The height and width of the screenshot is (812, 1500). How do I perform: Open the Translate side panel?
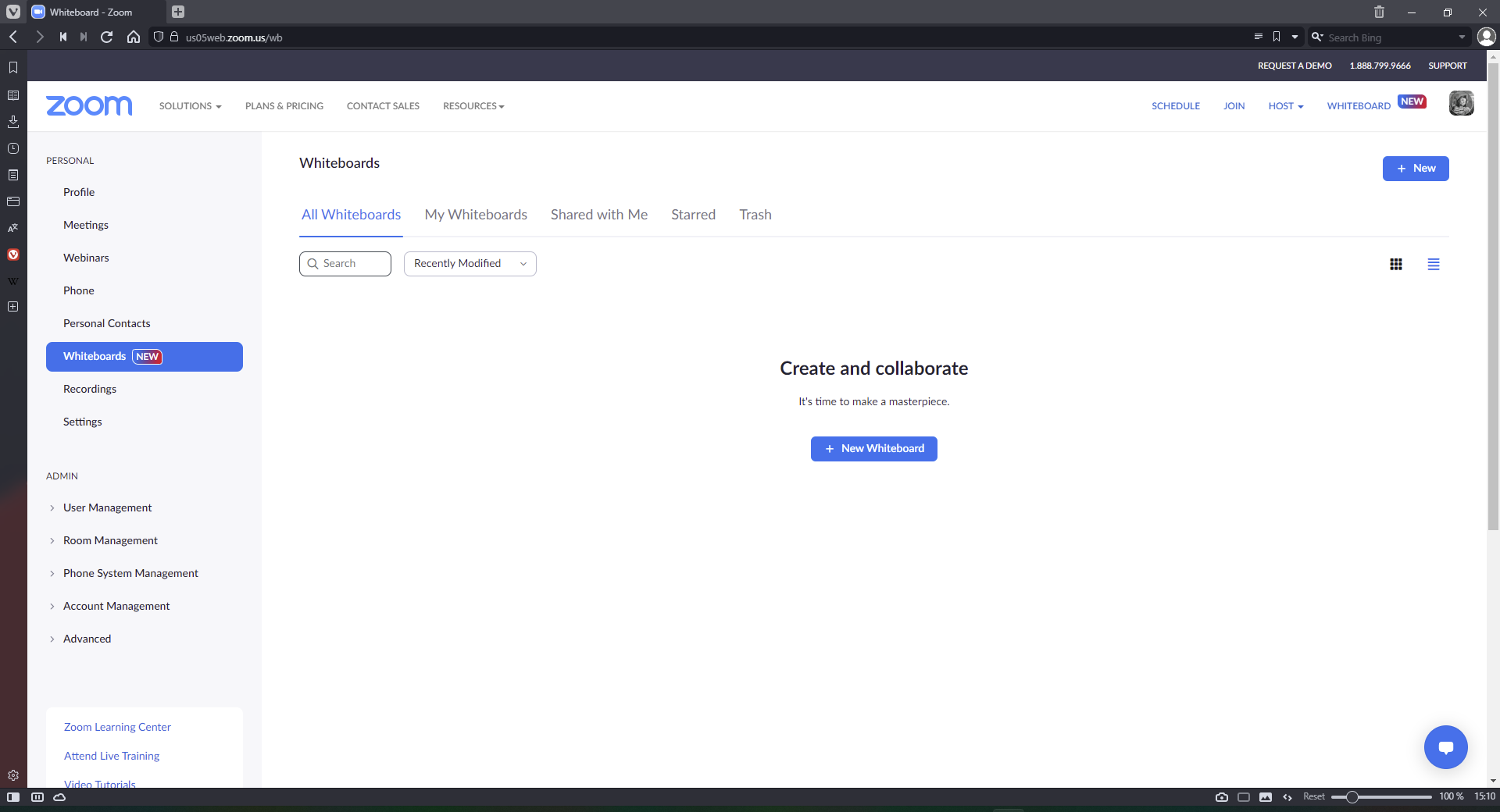point(13,228)
